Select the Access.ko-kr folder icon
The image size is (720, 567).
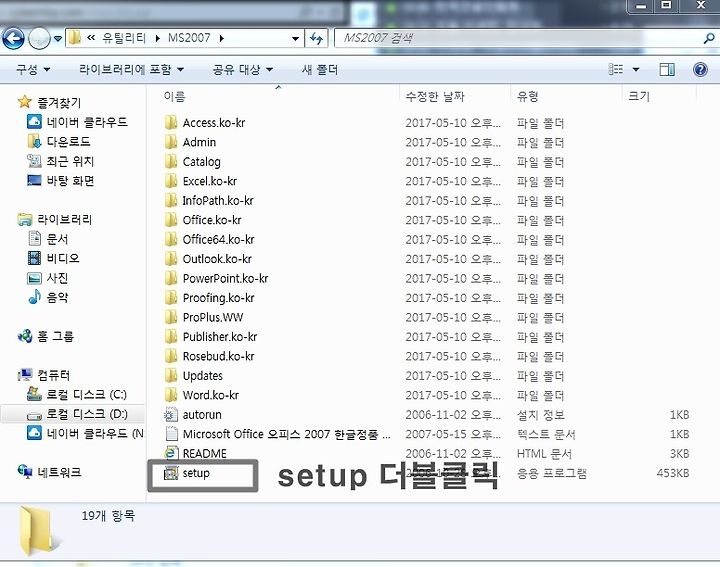(171, 123)
